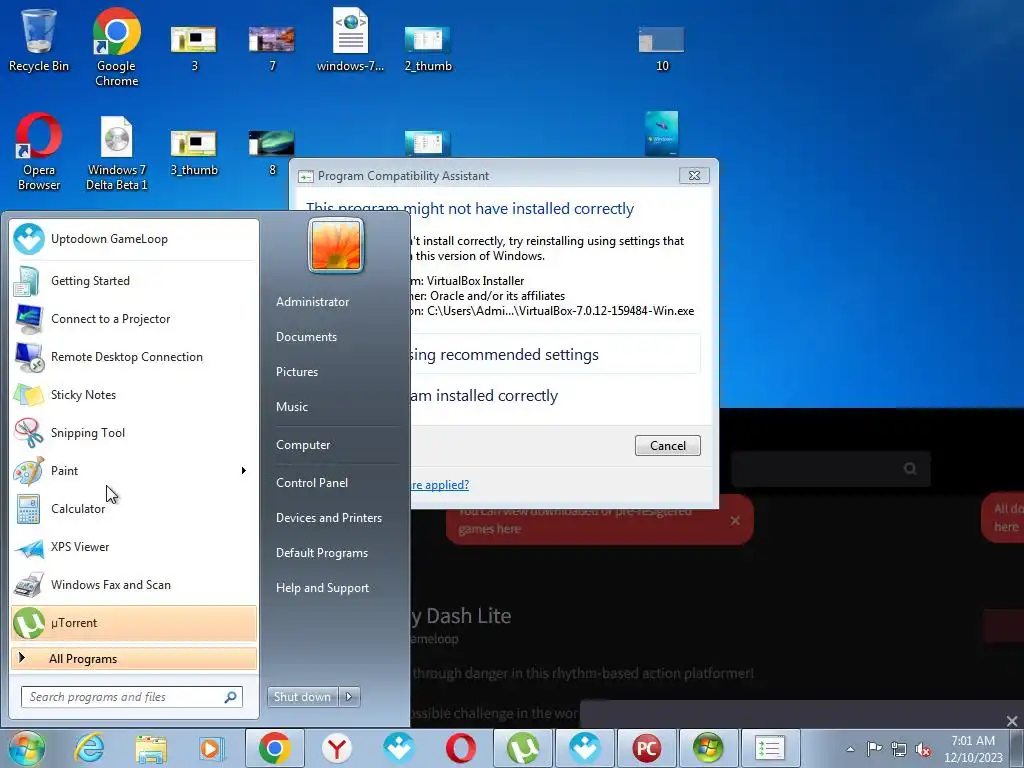
Task: Open the Shut down options arrow
Action: (349, 697)
